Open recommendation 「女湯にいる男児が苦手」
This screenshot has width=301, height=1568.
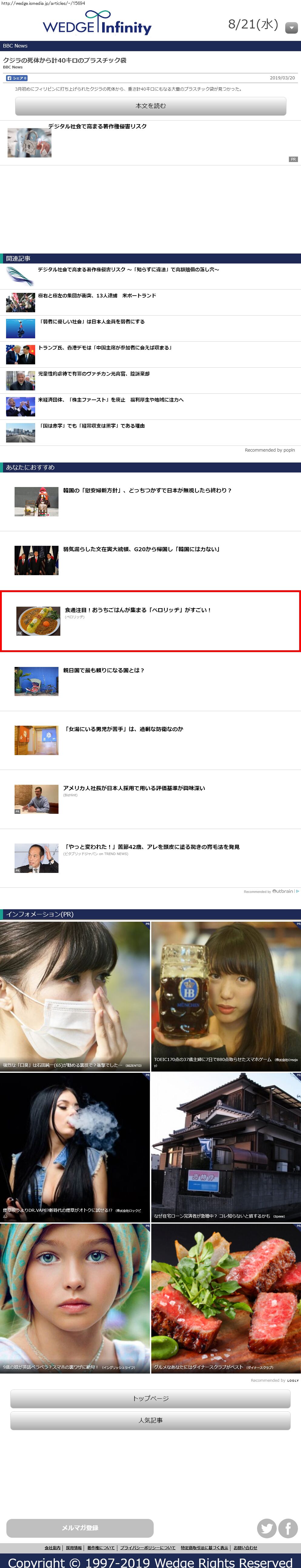[124, 729]
